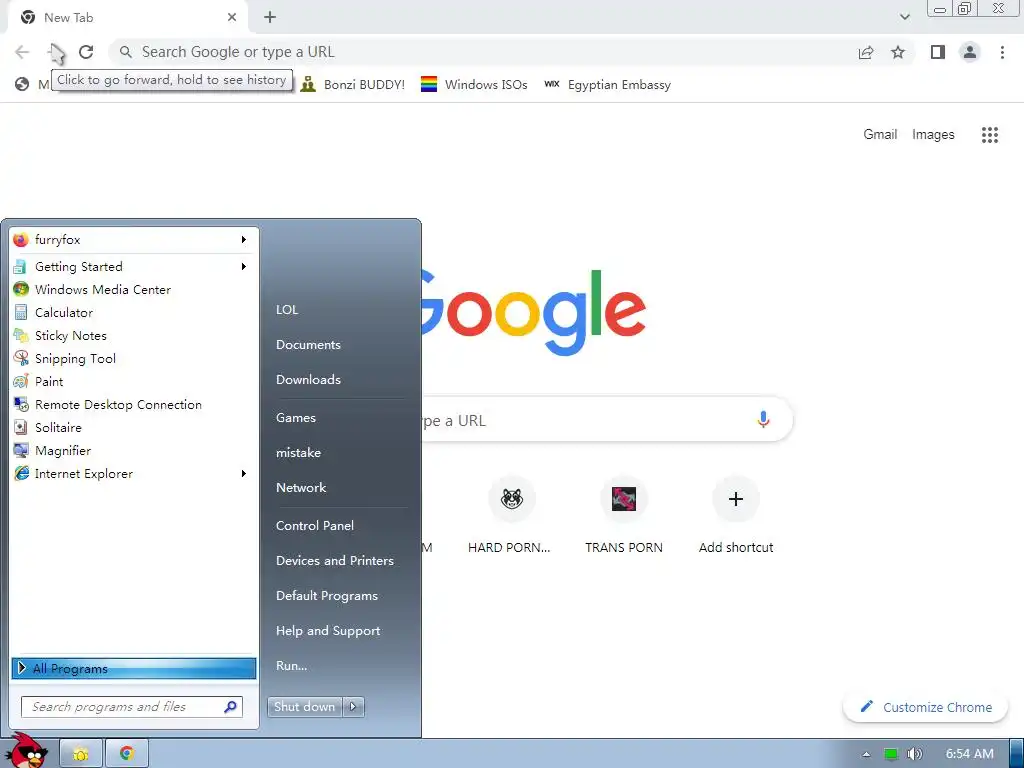Image resolution: width=1024 pixels, height=768 pixels.
Task: Open the tab search chevron
Action: [x=904, y=18]
